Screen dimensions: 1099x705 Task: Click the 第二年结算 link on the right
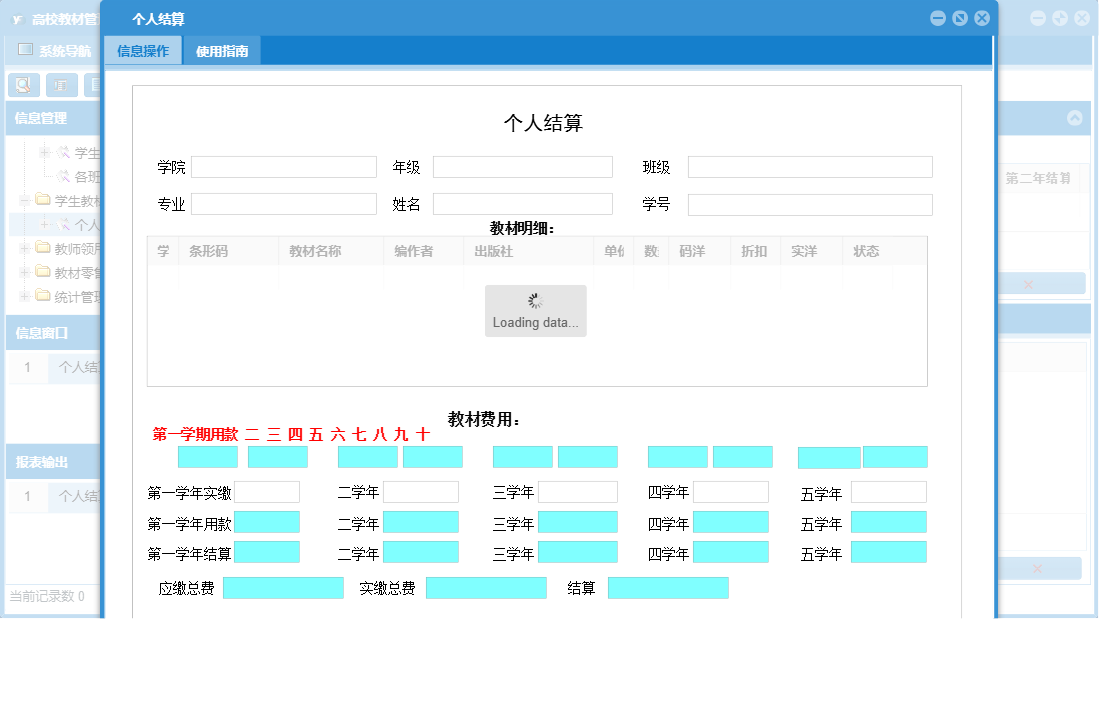[1040, 179]
